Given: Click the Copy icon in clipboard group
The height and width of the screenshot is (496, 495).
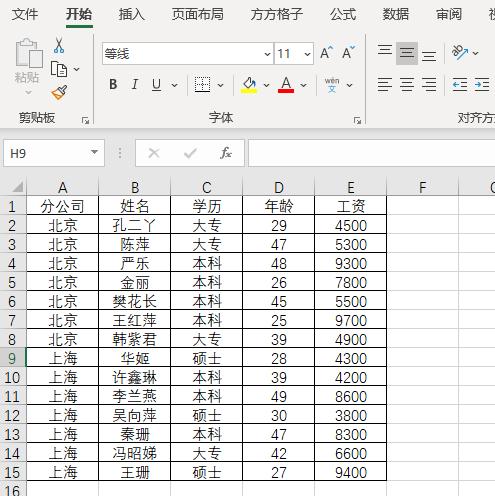Looking at the screenshot, I should pos(59,69).
